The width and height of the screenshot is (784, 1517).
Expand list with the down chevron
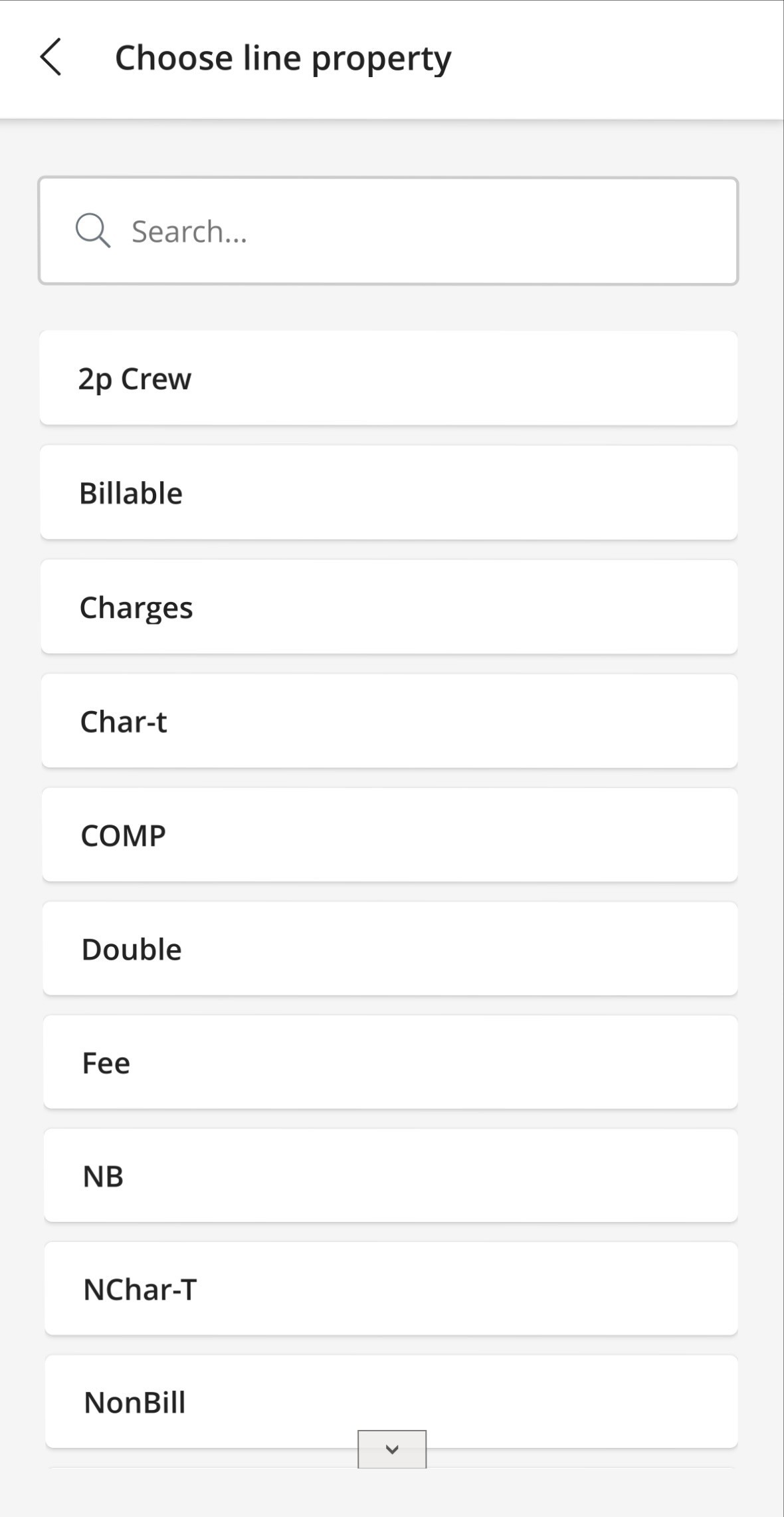point(392,1449)
